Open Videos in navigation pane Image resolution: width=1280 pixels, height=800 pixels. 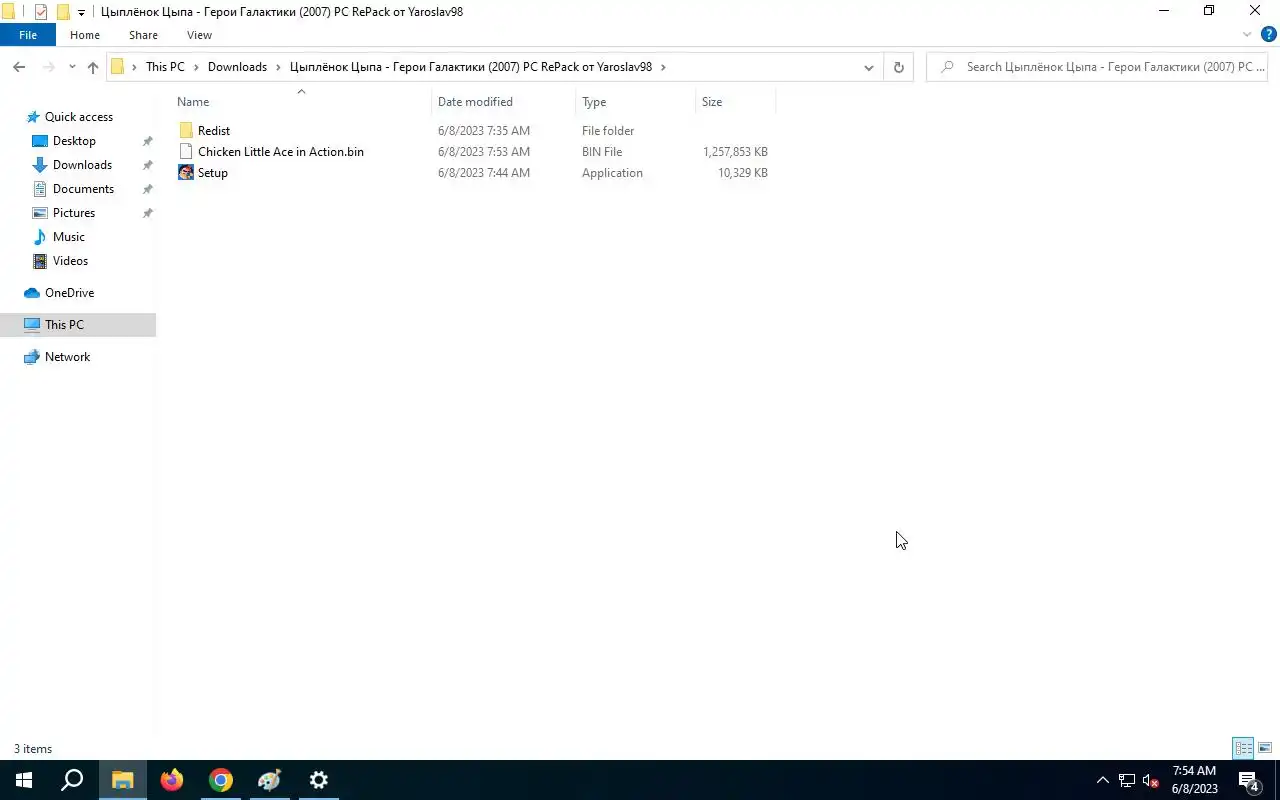(70, 261)
